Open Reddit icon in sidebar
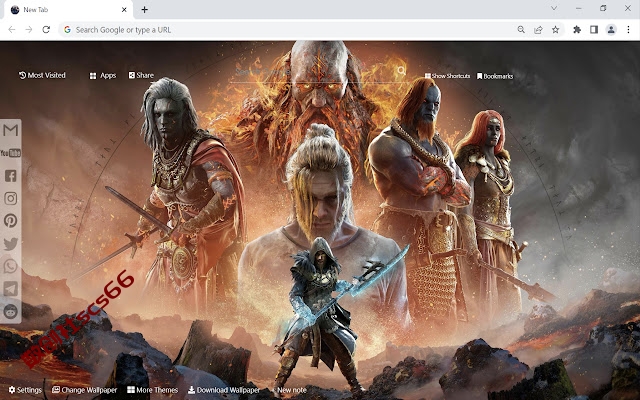This screenshot has height=400, width=640. 11,311
